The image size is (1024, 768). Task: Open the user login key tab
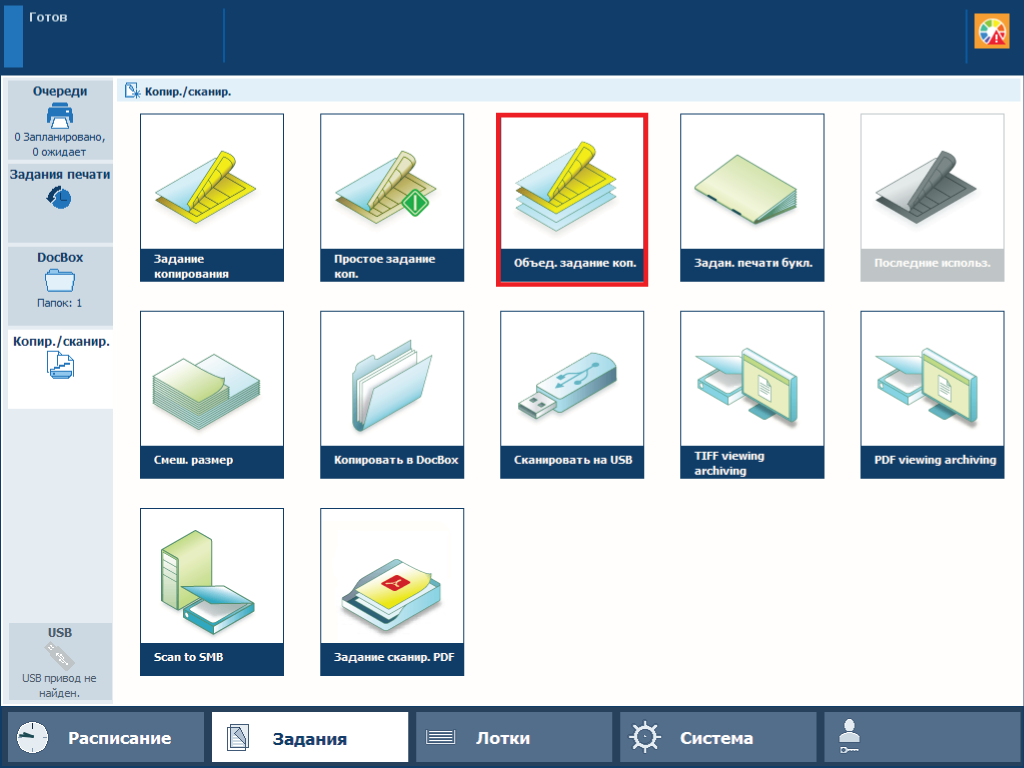(921, 737)
